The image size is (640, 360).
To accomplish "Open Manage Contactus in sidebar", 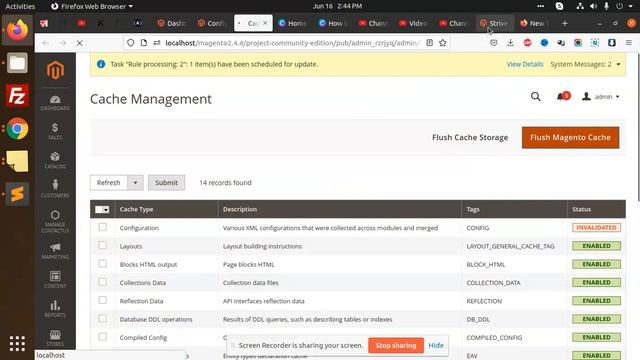I will click(55, 221).
